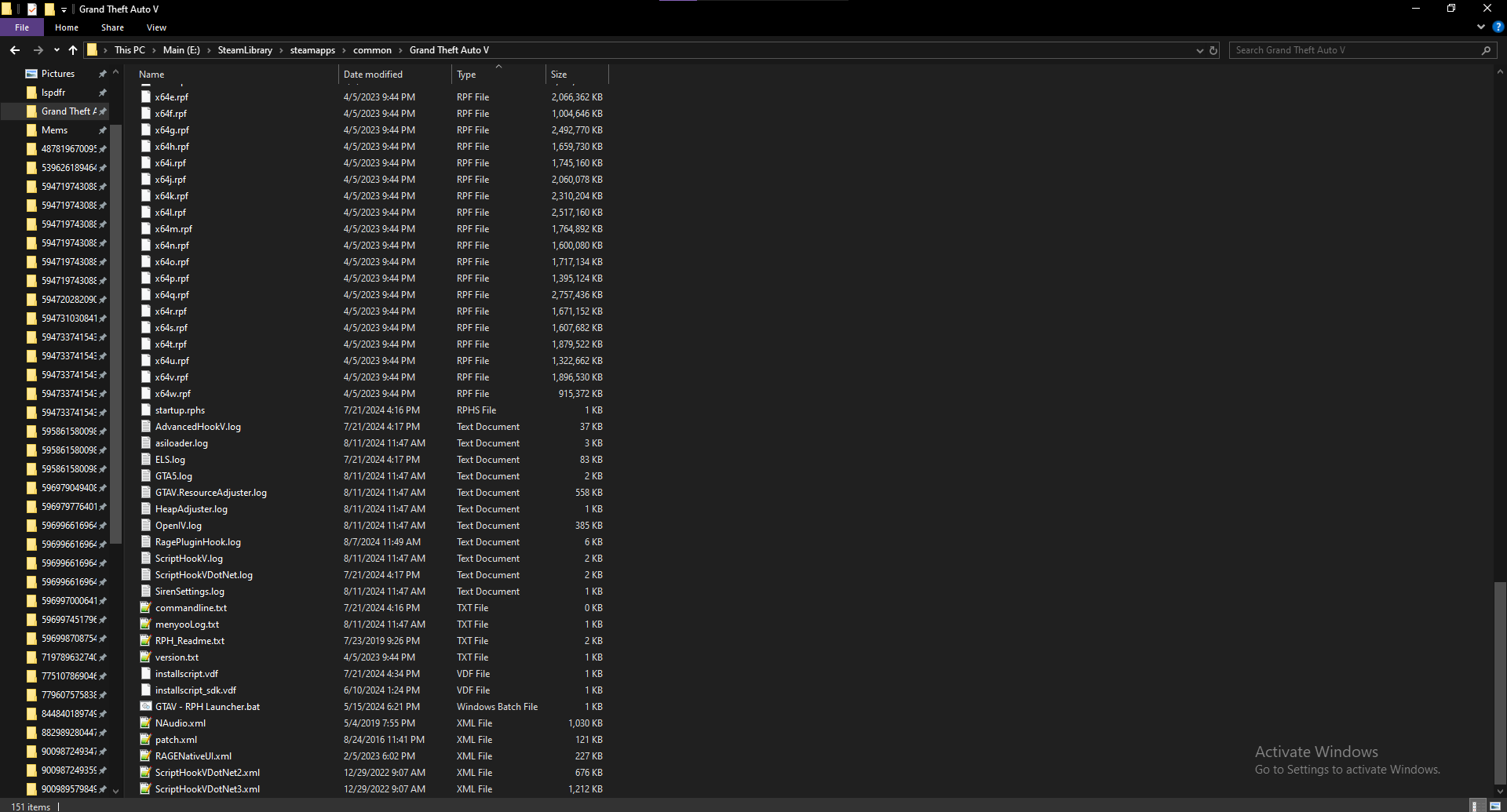Select the startup.rphs file icon
Screen dimensions: 1507x812
146,410
